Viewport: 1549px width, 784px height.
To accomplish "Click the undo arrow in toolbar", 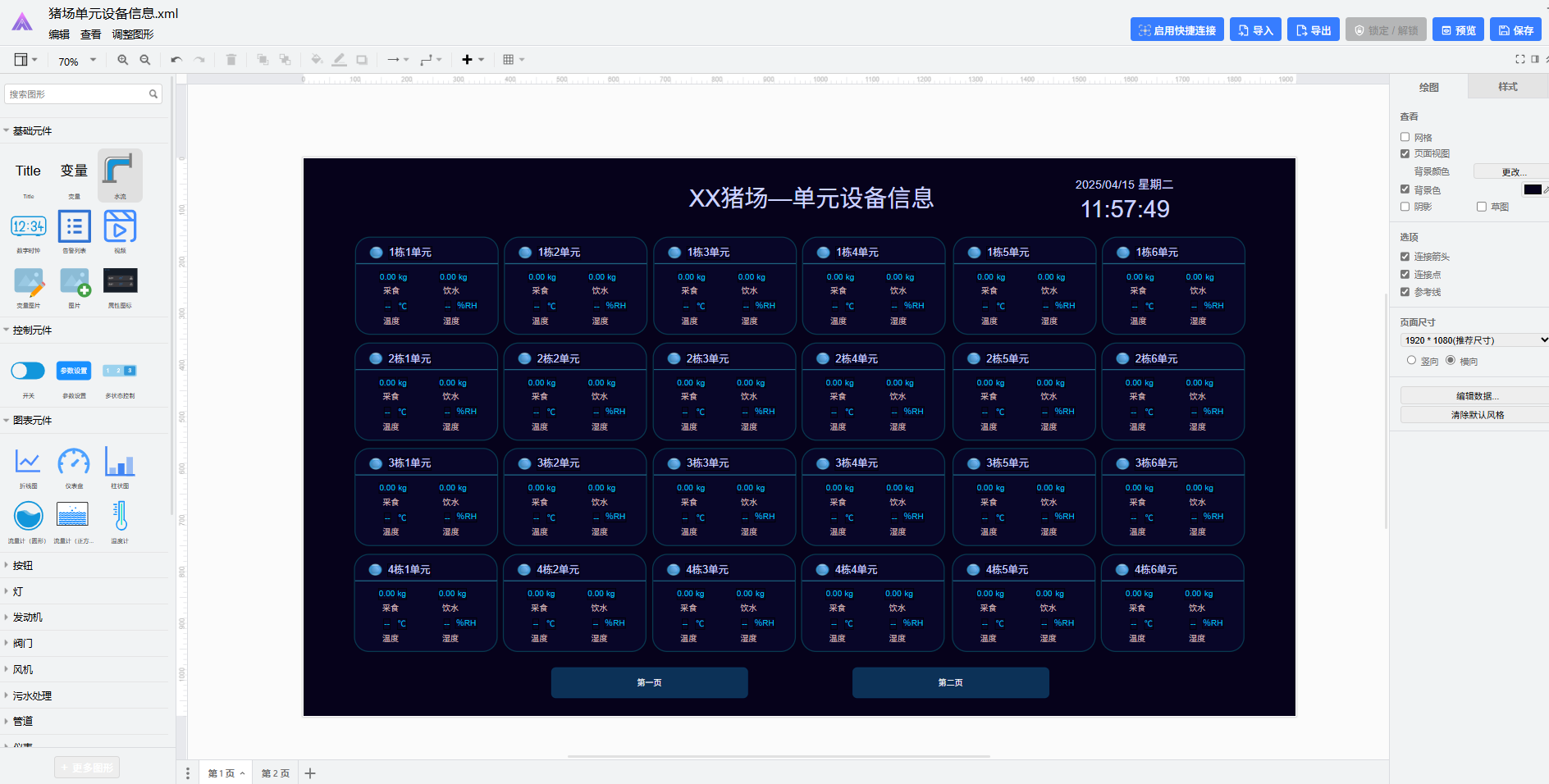I will click(176, 60).
